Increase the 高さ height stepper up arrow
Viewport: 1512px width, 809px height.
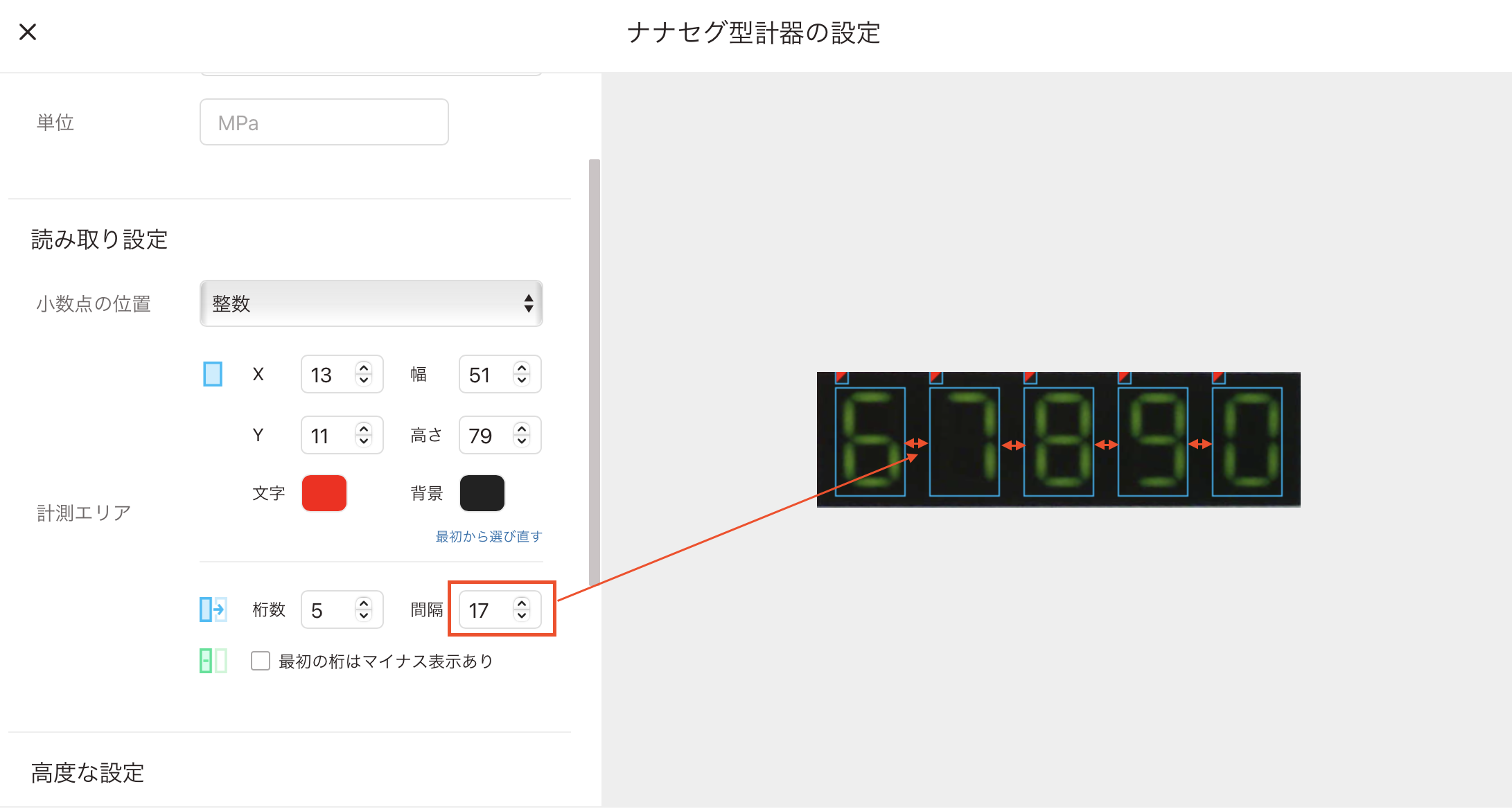(x=522, y=428)
